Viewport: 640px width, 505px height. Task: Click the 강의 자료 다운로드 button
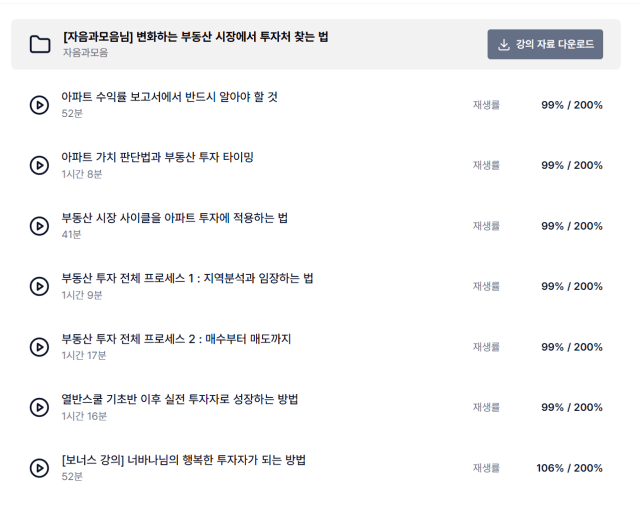(x=545, y=44)
